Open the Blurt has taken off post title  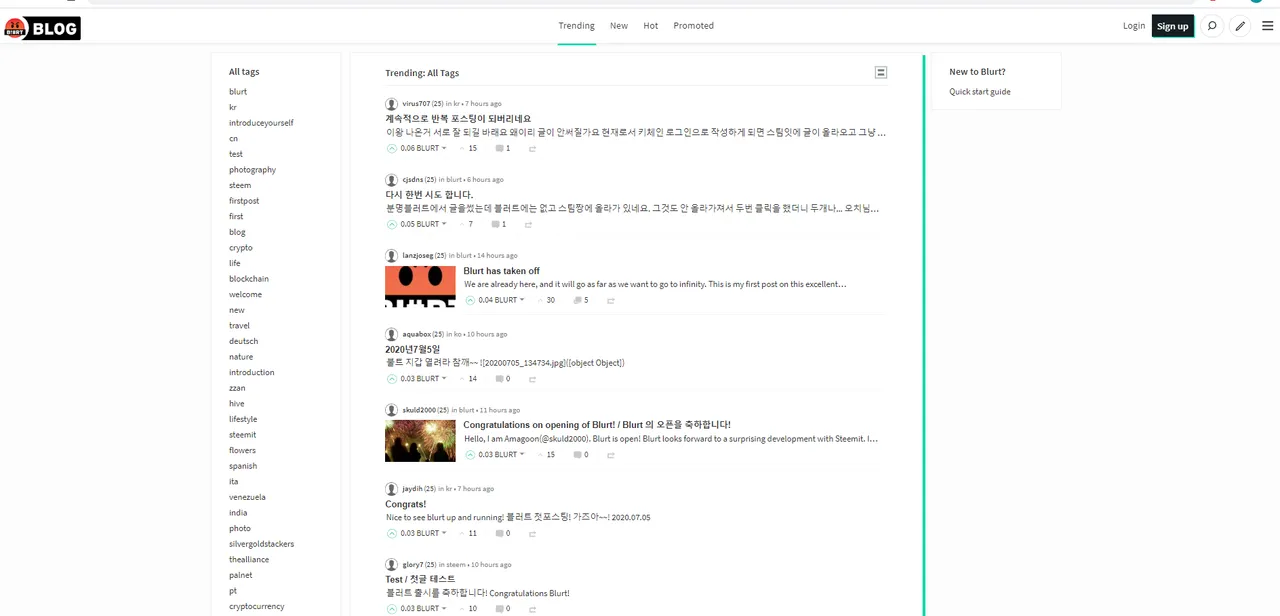coord(502,271)
